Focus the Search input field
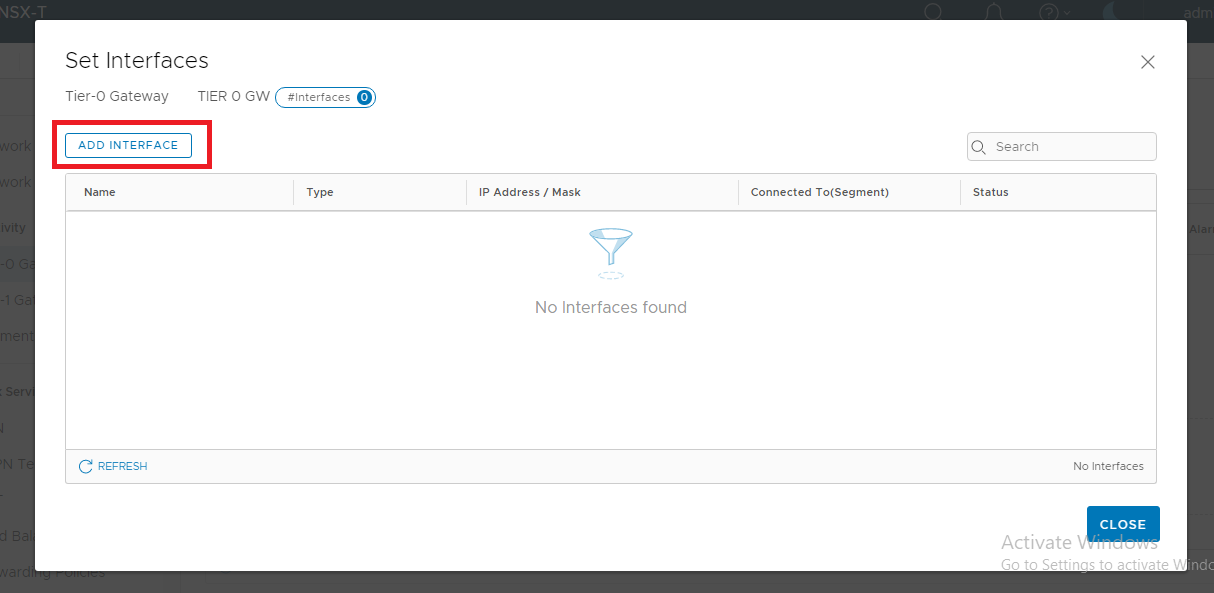 [1061, 146]
